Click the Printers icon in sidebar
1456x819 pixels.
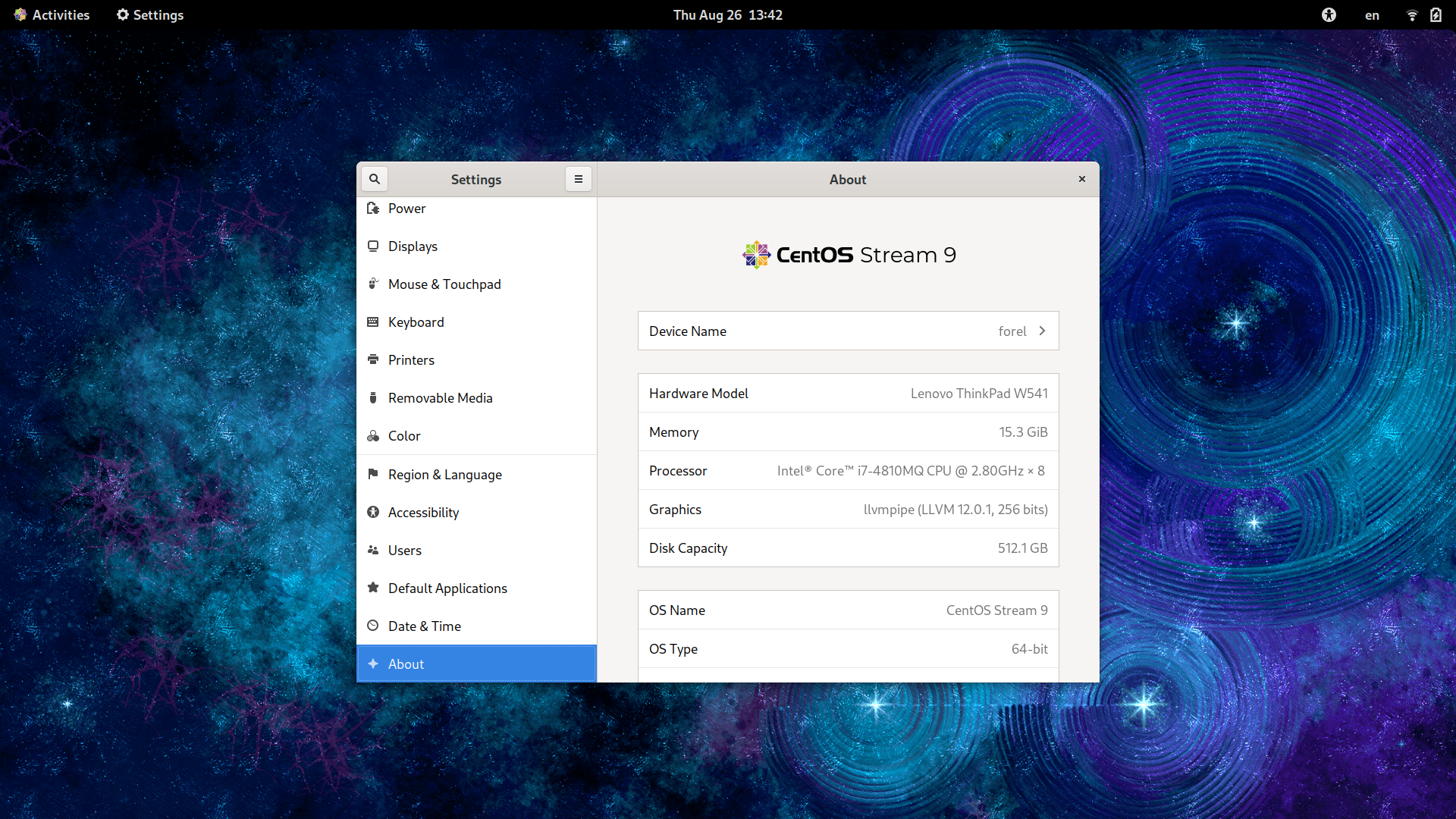tap(373, 360)
